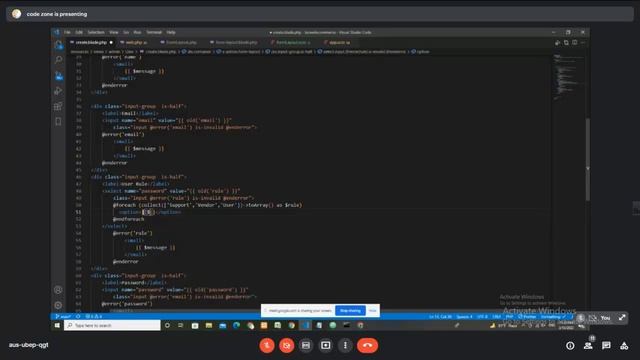
Task: Open the Edit menu
Action: click(79, 32)
